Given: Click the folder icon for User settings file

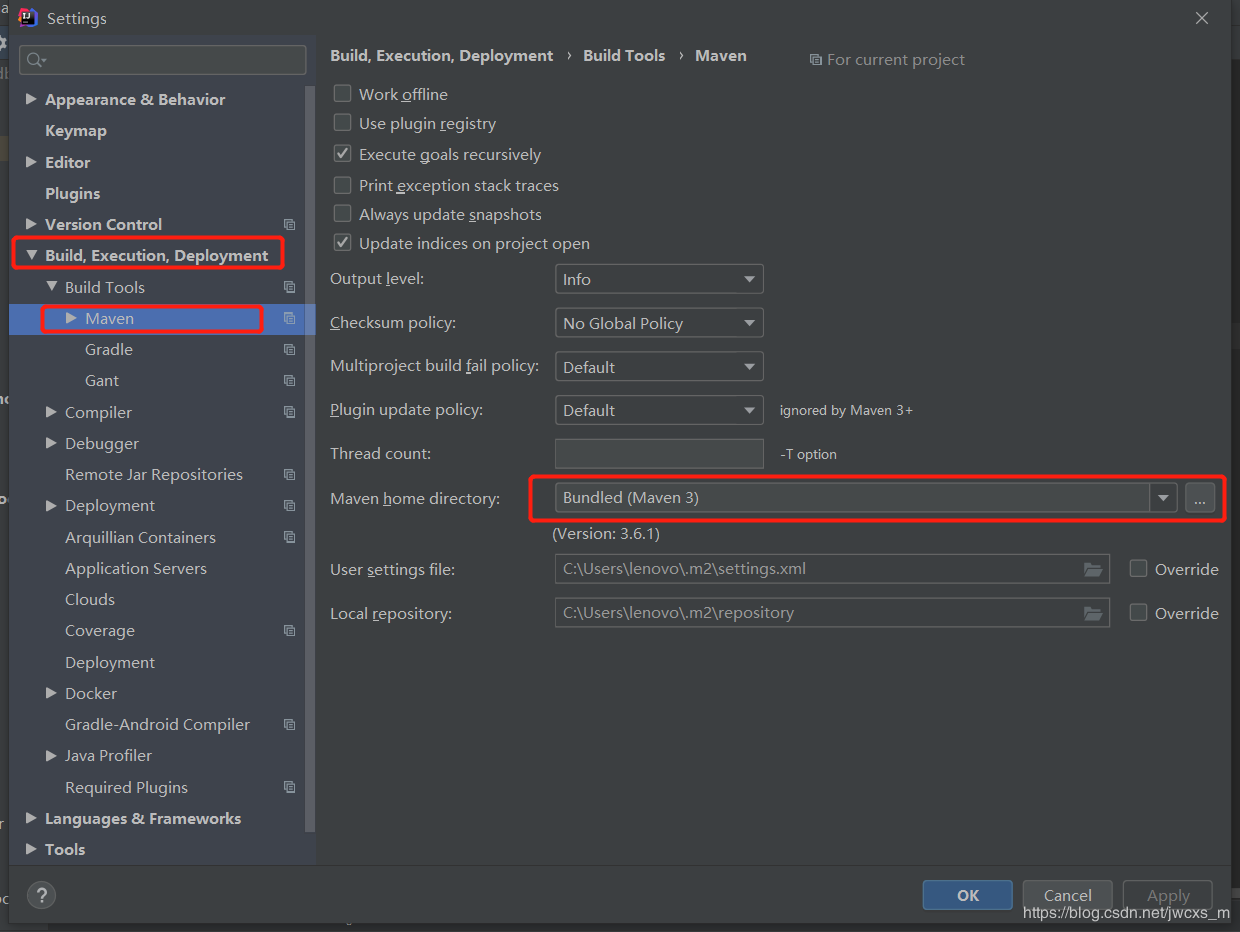Looking at the screenshot, I should pos(1093,569).
